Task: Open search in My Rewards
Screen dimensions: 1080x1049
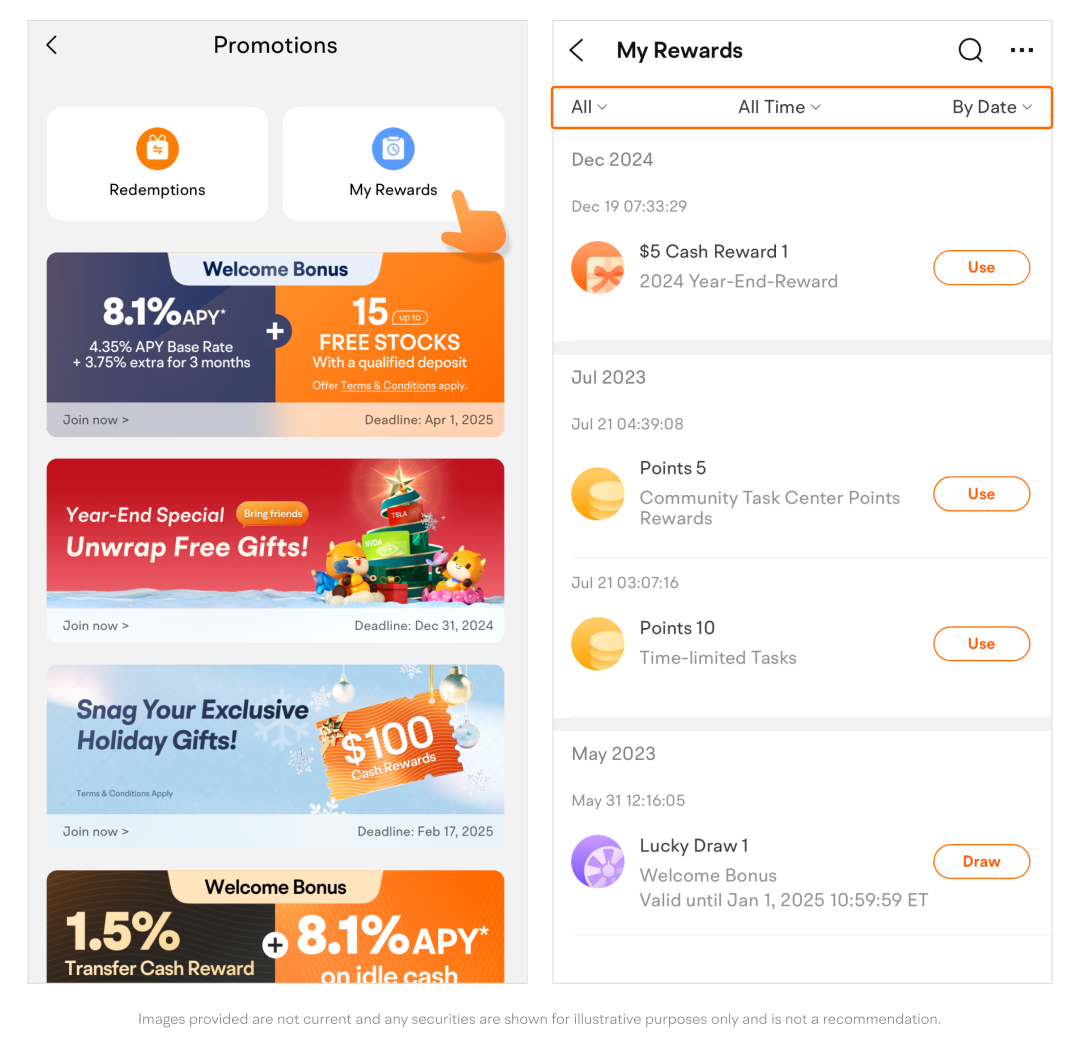Action: point(970,50)
